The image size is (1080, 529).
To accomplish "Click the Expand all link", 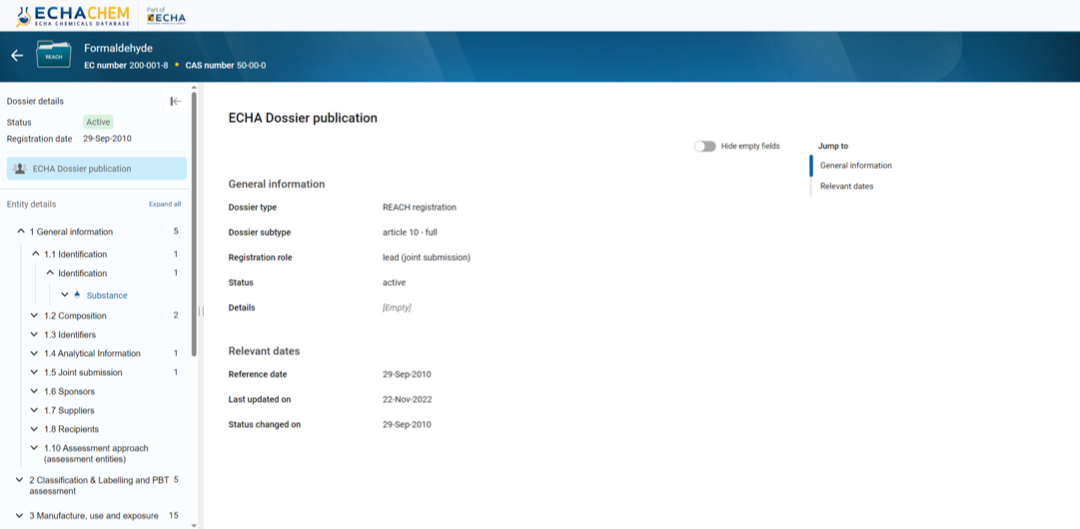I will (x=165, y=204).
